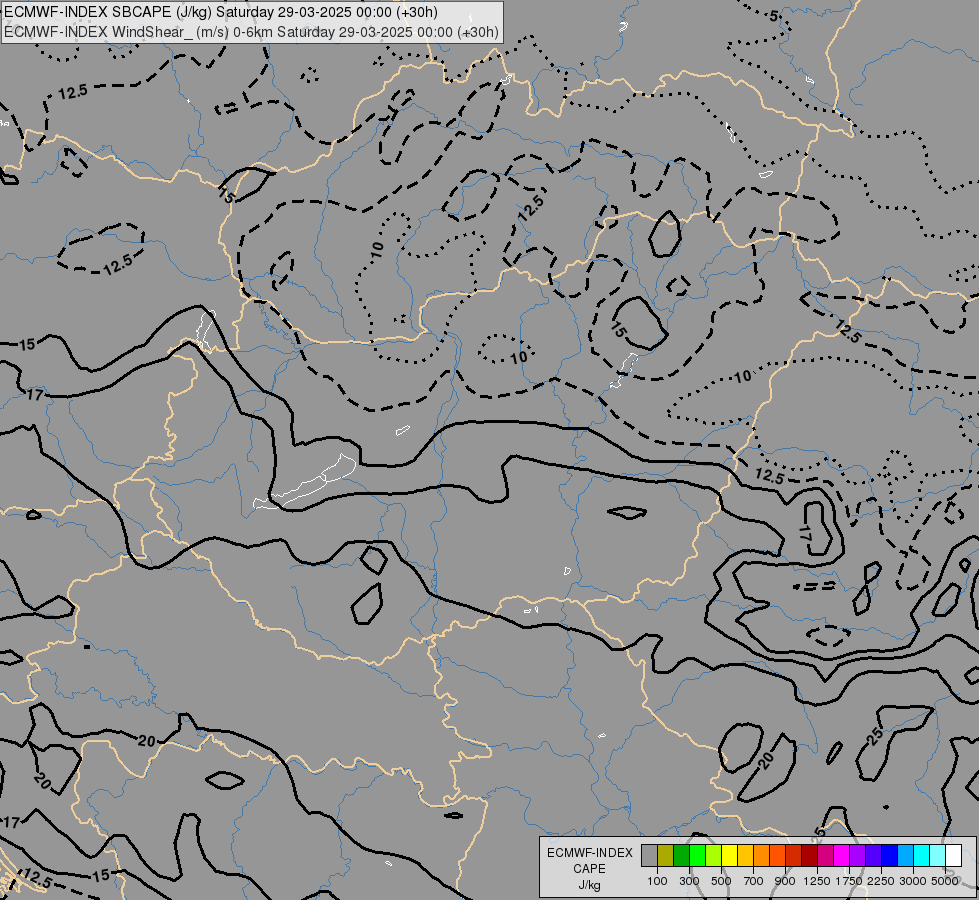
Task: Click the legend value 1250
Action: click(817, 881)
